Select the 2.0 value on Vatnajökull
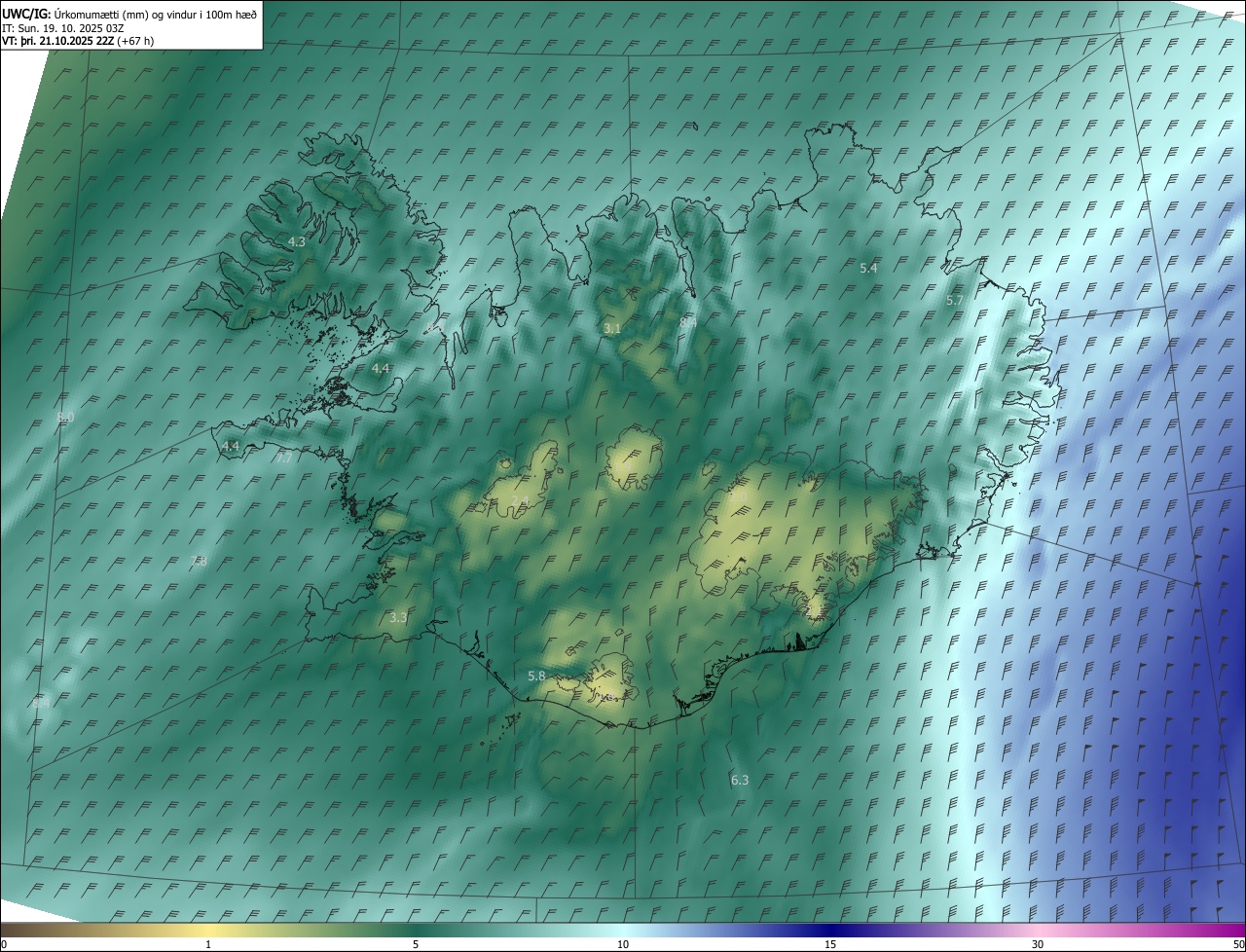Image resolution: width=1246 pixels, height=952 pixels. pyautogui.click(x=738, y=497)
